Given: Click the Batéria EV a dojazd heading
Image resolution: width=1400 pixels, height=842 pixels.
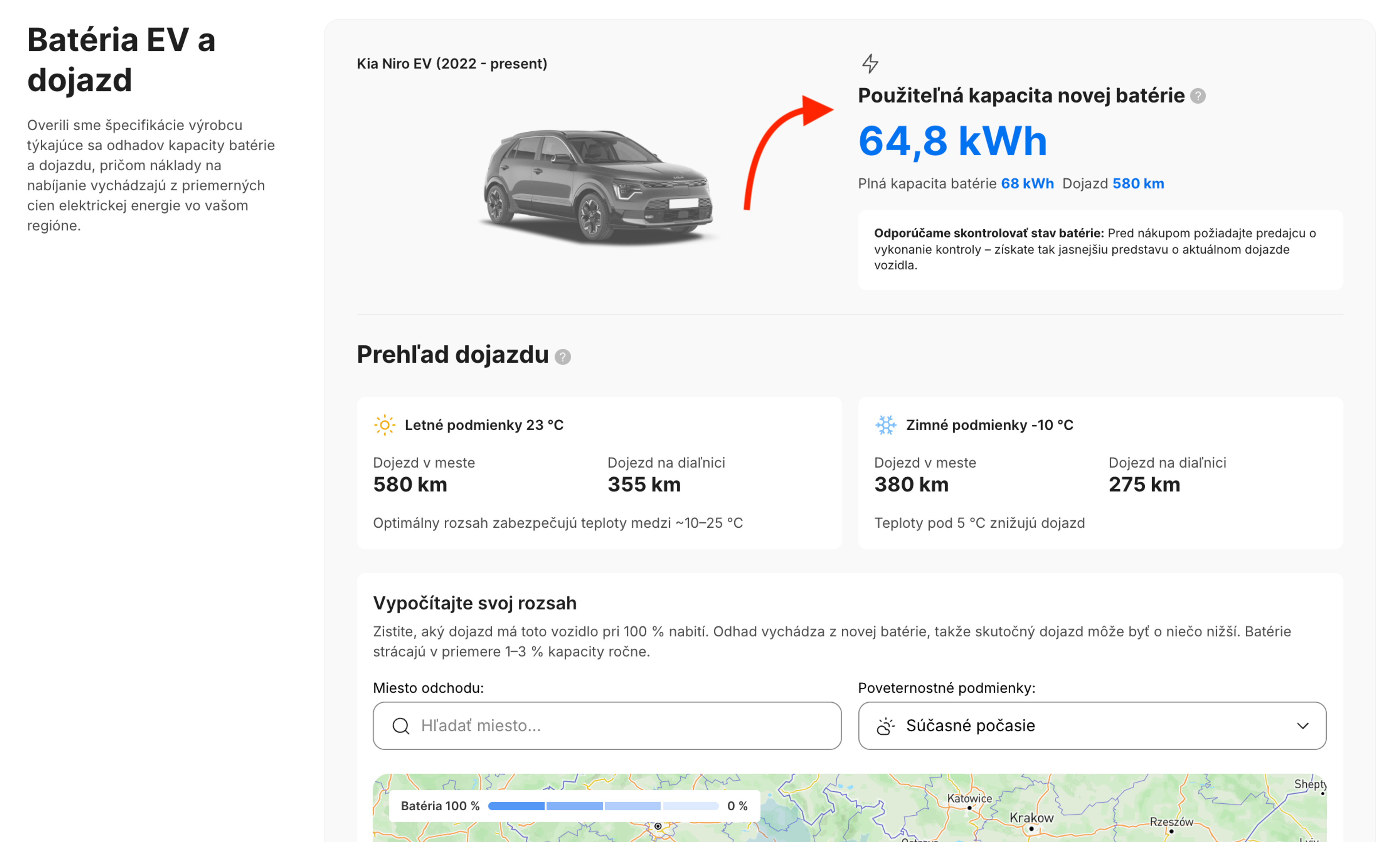Looking at the screenshot, I should 121,59.
